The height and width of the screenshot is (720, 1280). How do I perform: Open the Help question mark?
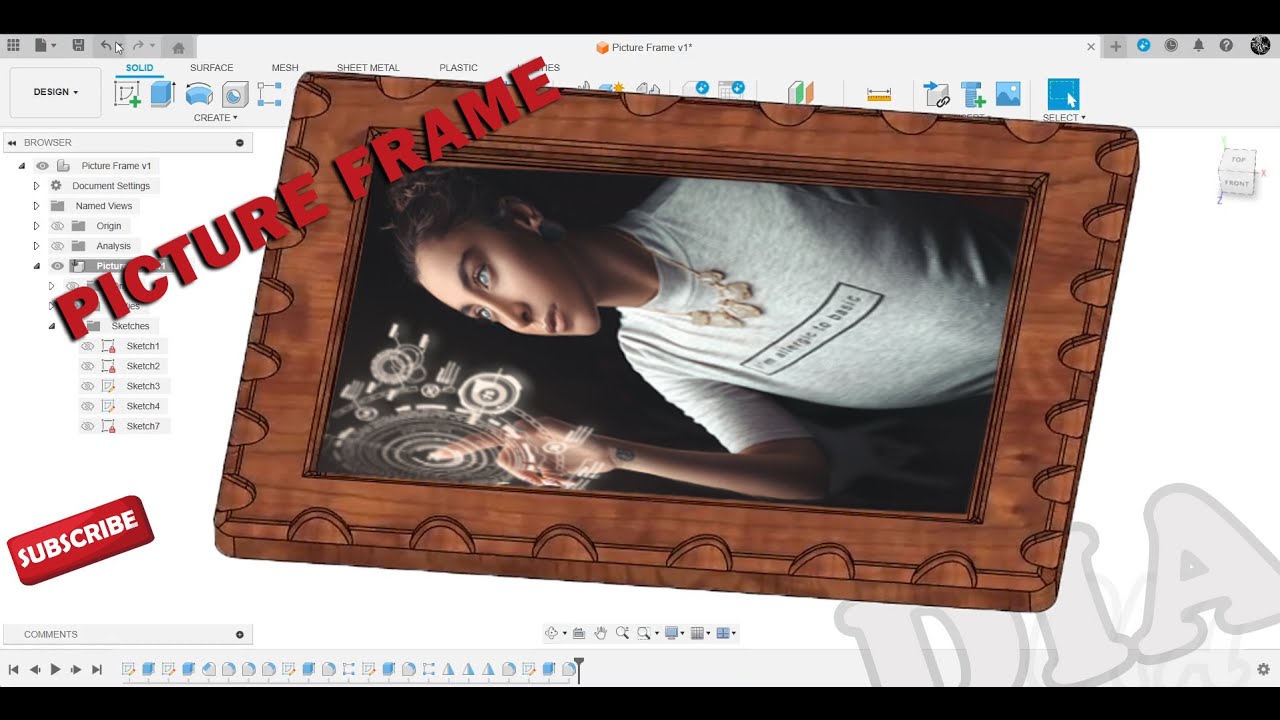(x=1226, y=46)
